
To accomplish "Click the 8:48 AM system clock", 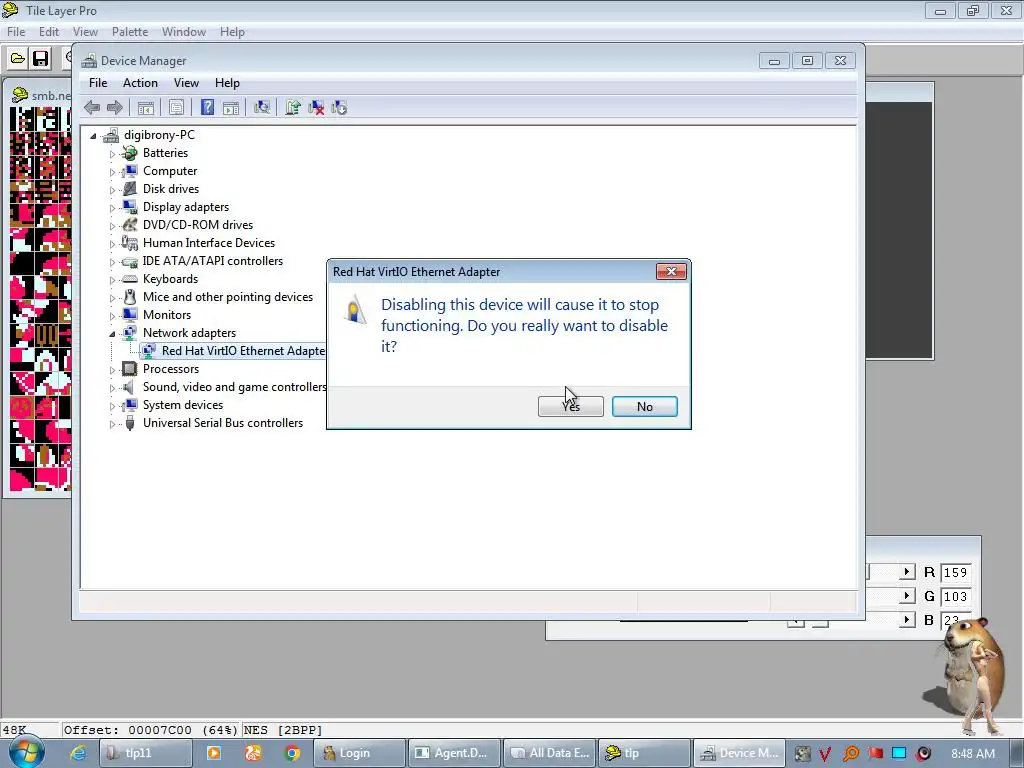I will [973, 754].
